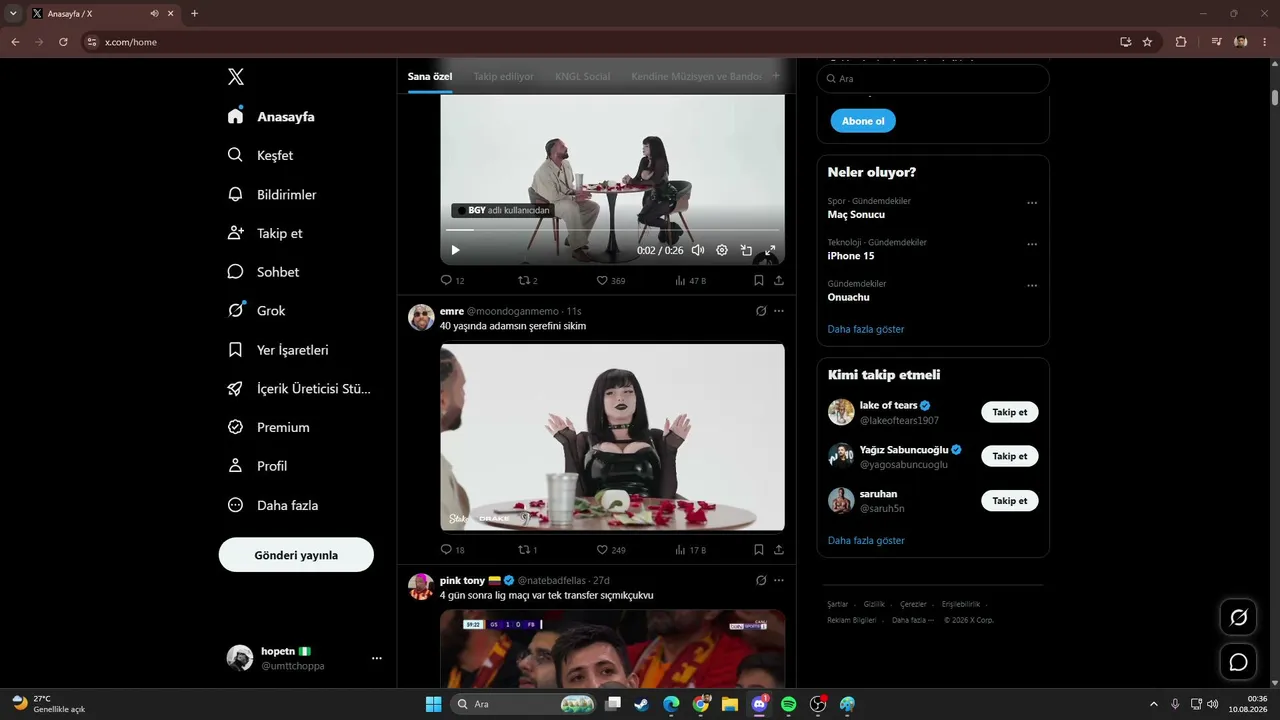Open the tab search dropdown arrow

point(13,13)
